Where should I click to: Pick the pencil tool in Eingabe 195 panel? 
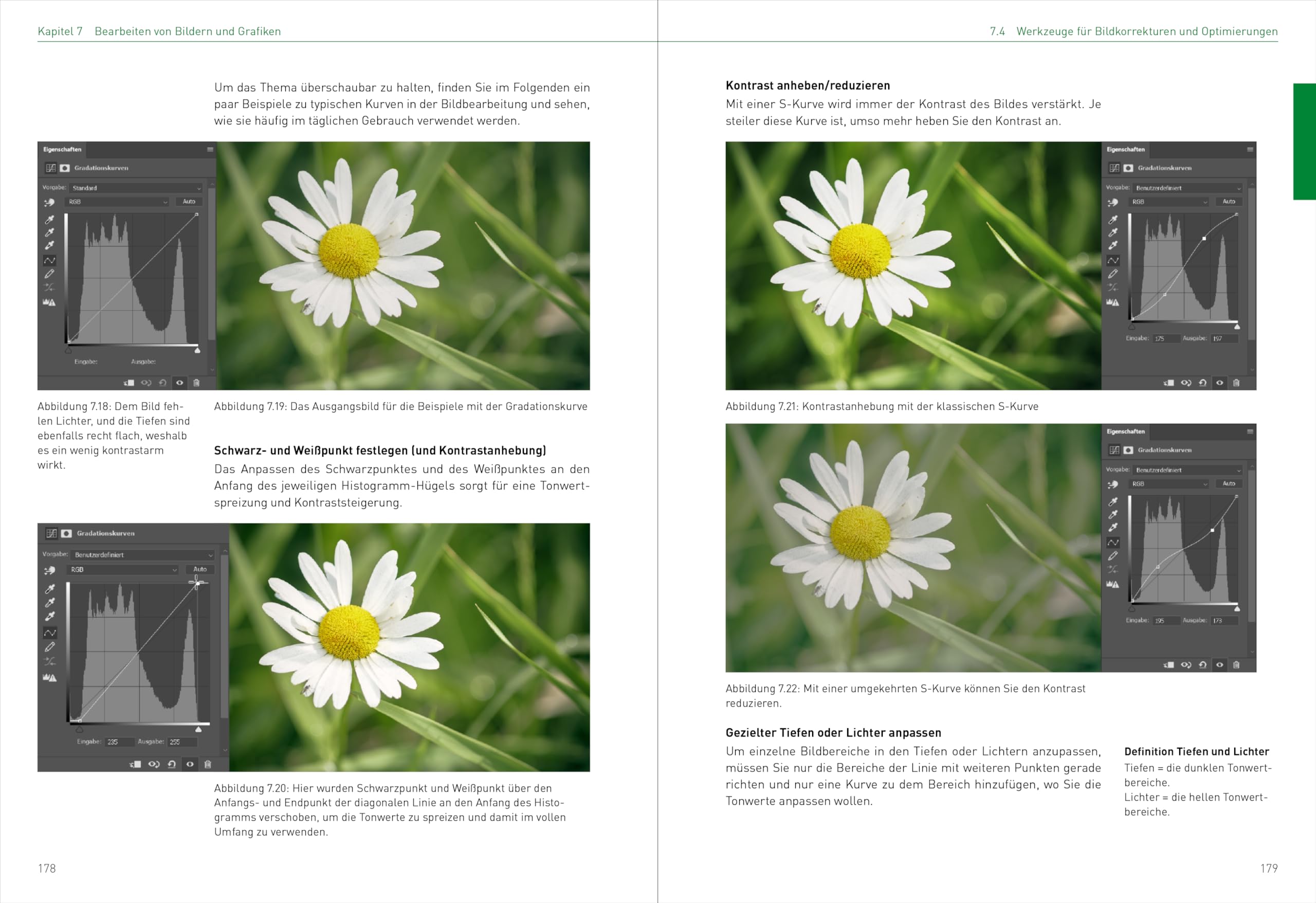(1113, 556)
